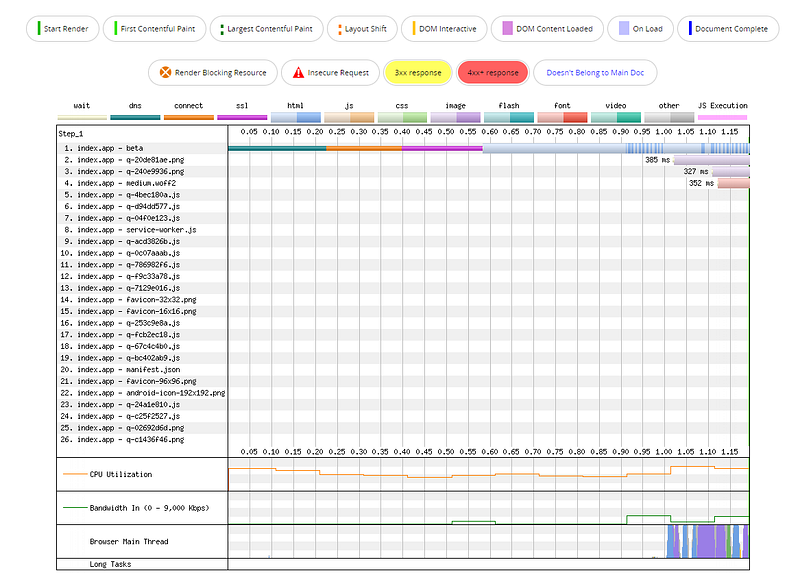Screen dimensions: 800x588
Task: Select the 4xx+ response red legend pill
Action: pos(493,72)
